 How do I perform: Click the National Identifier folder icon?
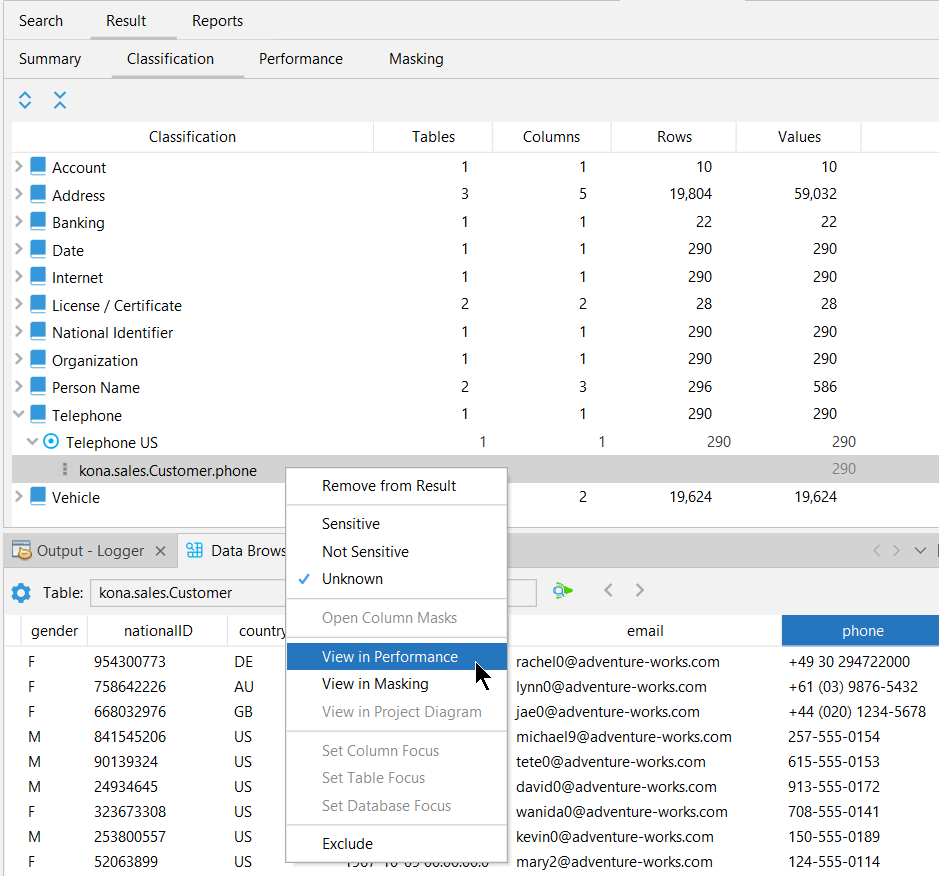tap(38, 331)
